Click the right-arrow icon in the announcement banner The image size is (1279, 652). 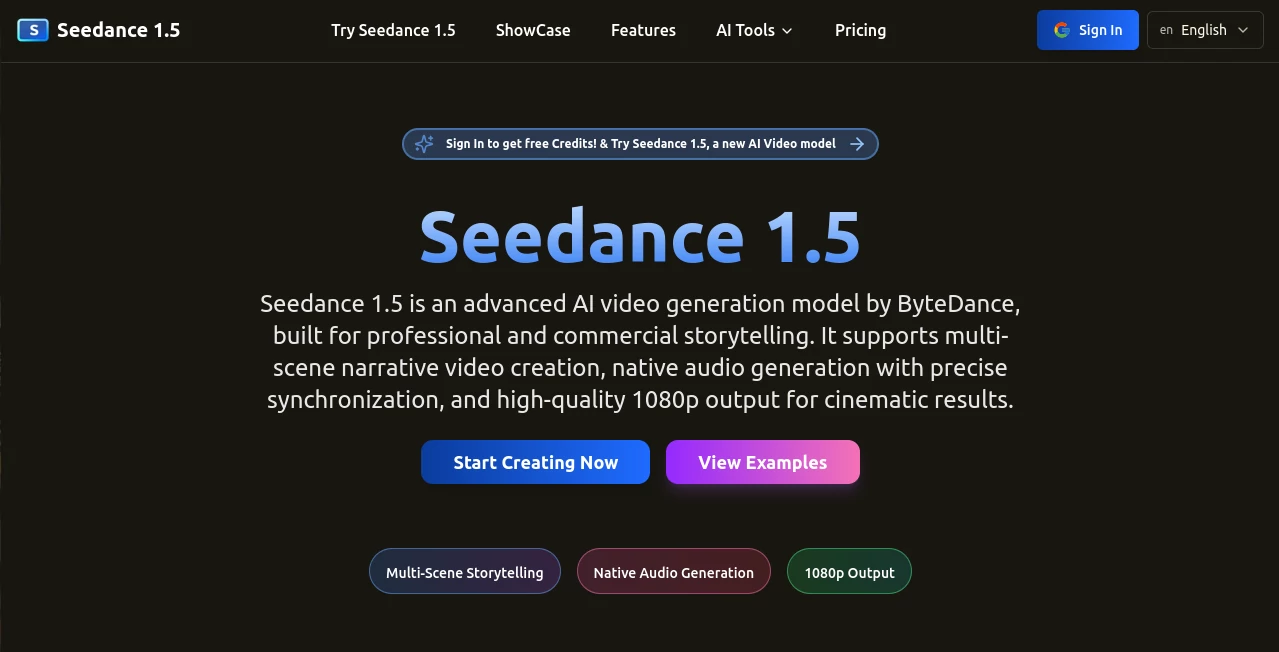tap(857, 143)
